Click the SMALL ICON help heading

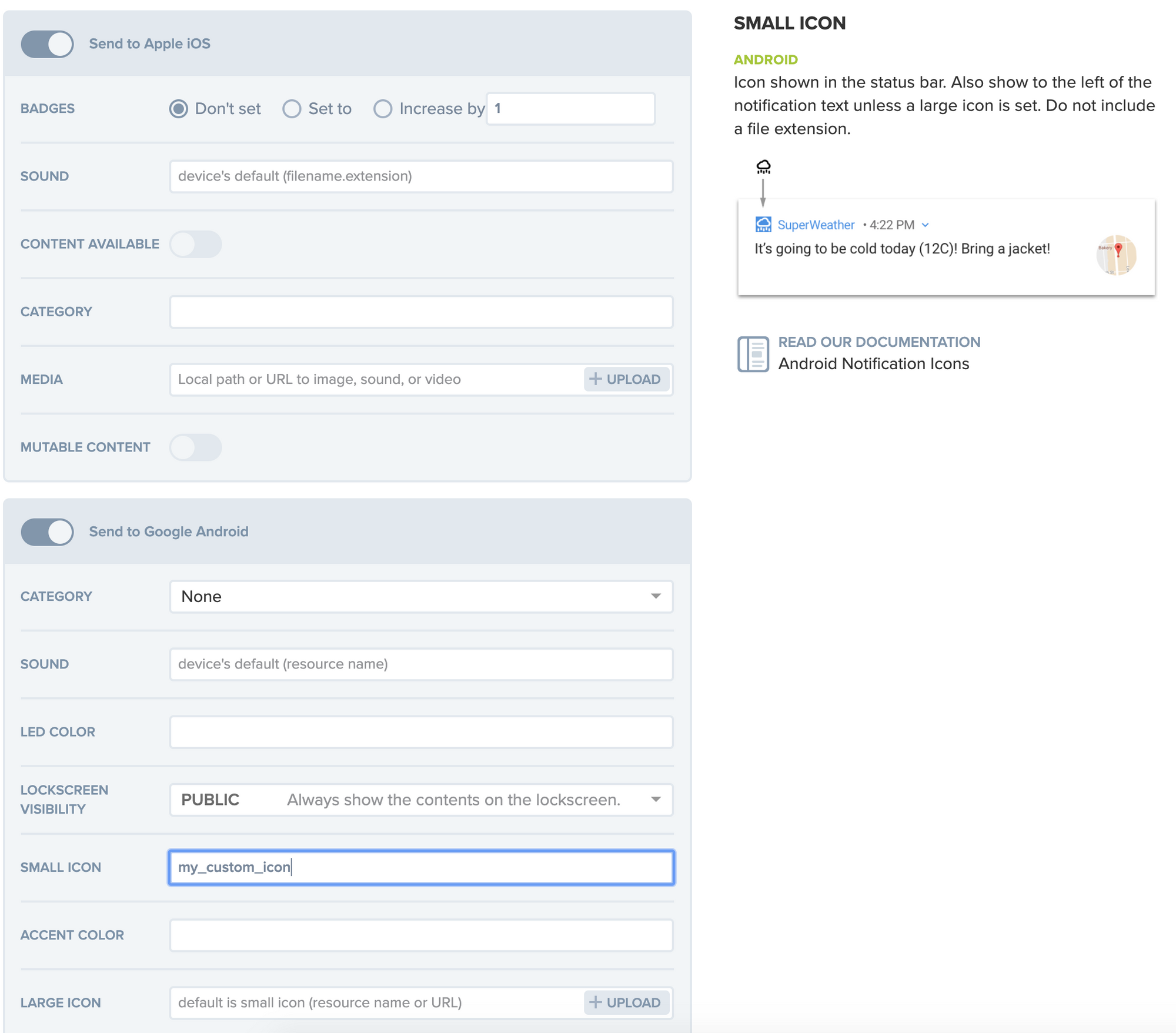click(790, 24)
